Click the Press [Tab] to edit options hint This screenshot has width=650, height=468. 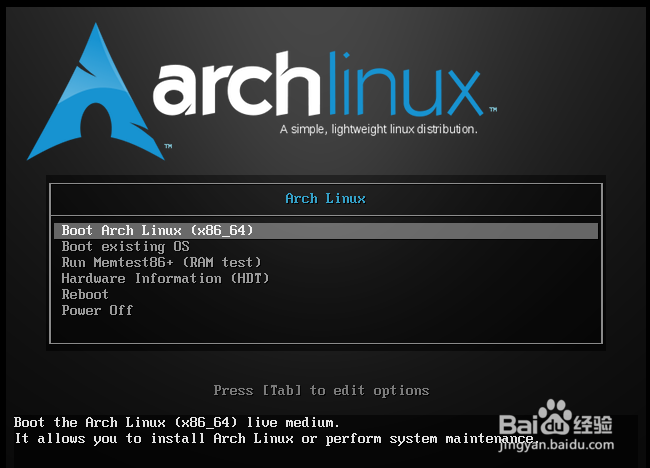coord(321,390)
